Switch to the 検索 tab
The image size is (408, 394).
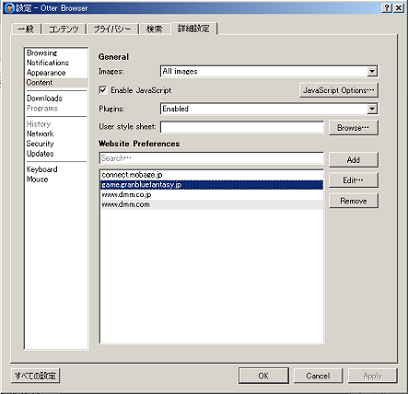point(154,29)
